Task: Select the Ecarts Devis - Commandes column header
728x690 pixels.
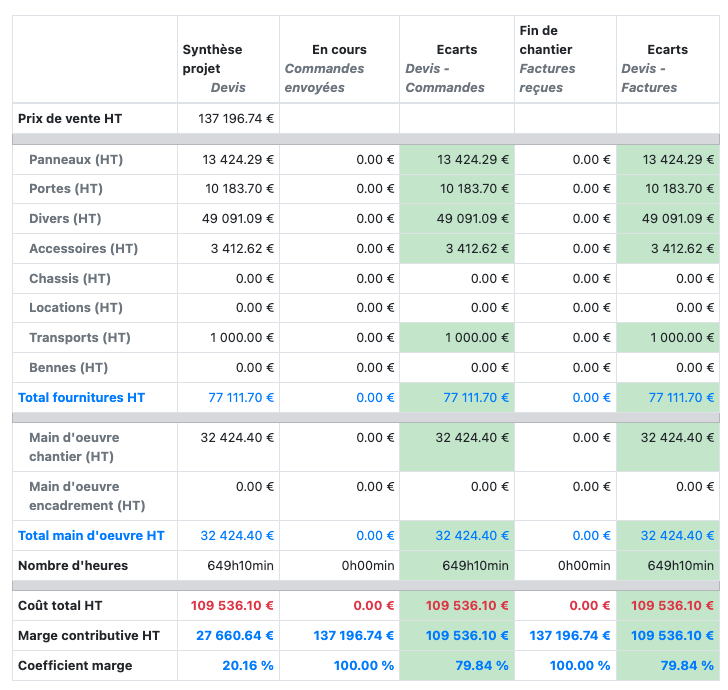Action: pos(456,68)
